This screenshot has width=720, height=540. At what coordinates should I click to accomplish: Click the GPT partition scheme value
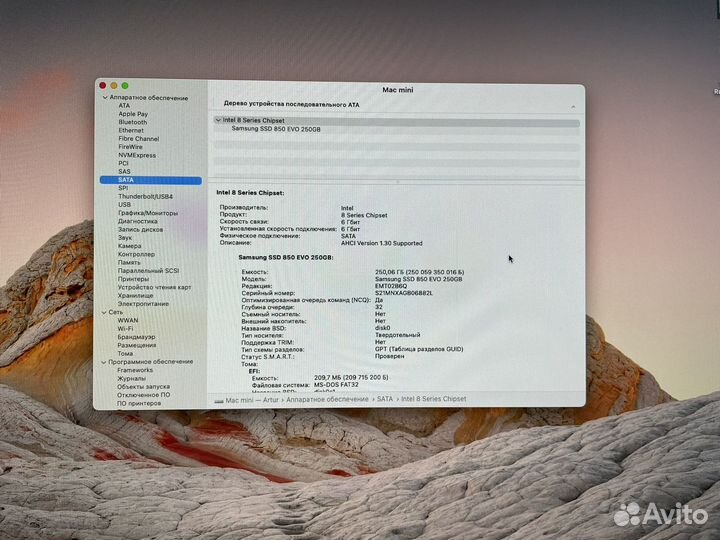coord(419,349)
